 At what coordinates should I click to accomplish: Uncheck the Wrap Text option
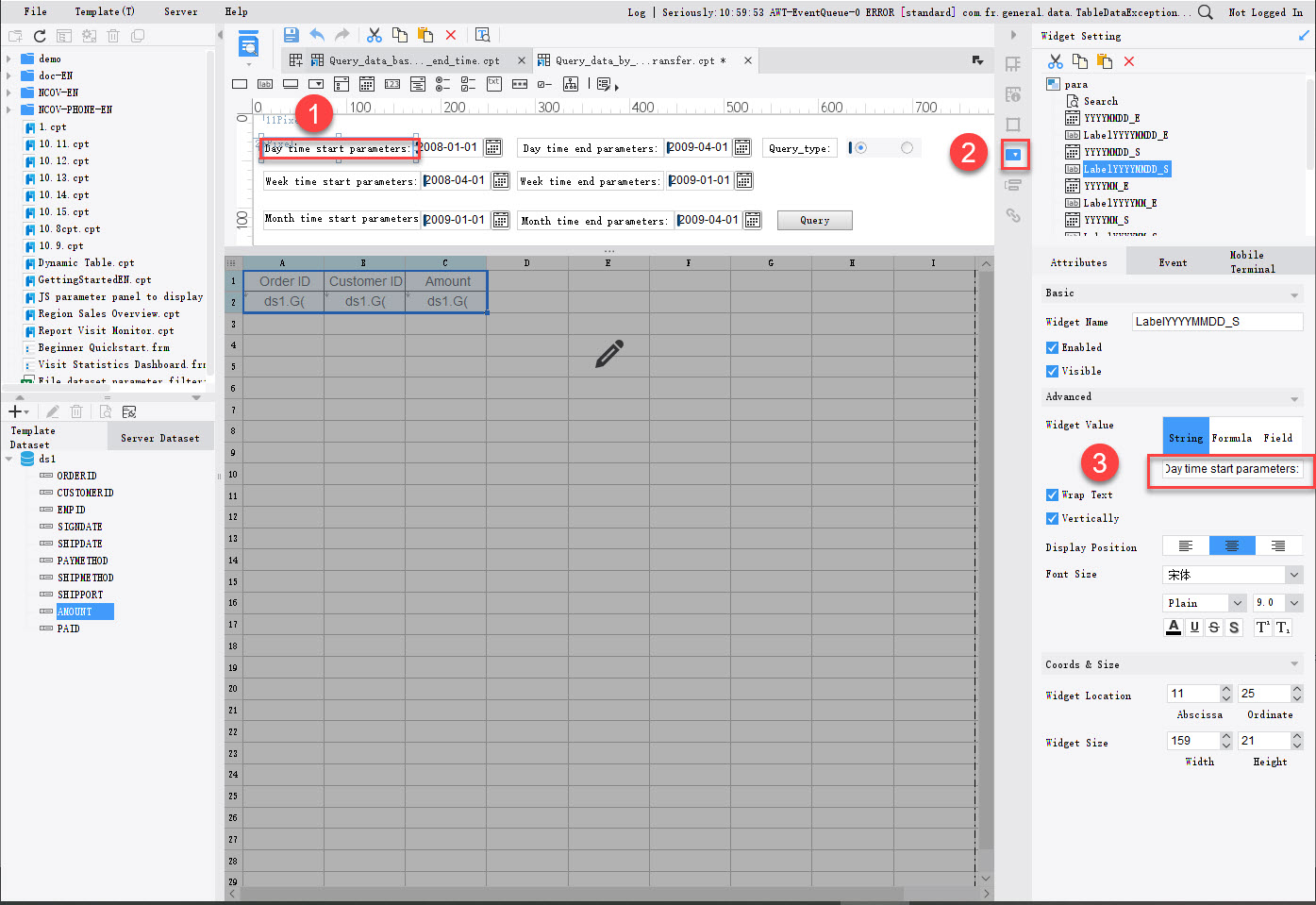(1052, 494)
